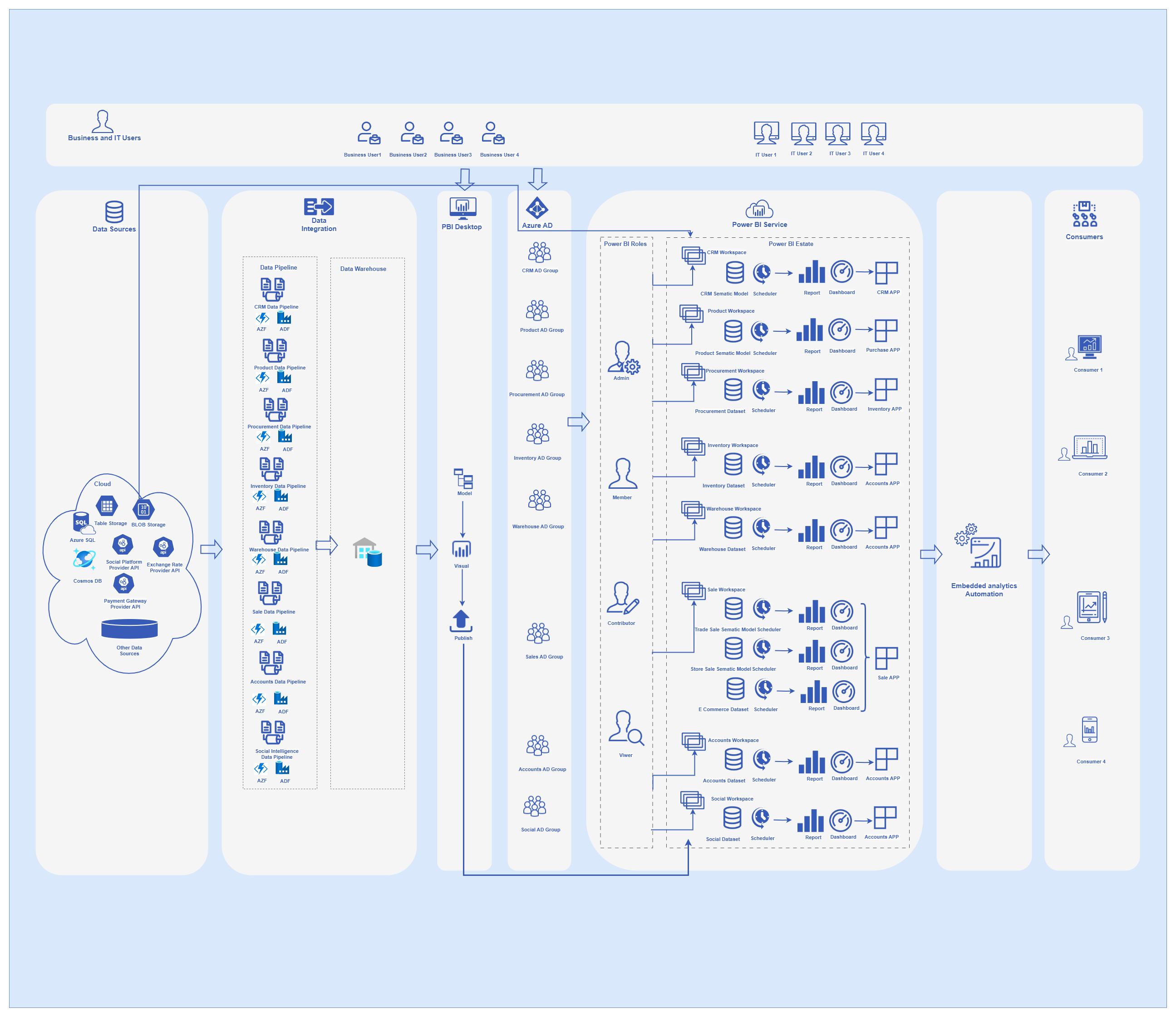Select the Data Pipeline heading
1176x1017 pixels.
(x=279, y=267)
